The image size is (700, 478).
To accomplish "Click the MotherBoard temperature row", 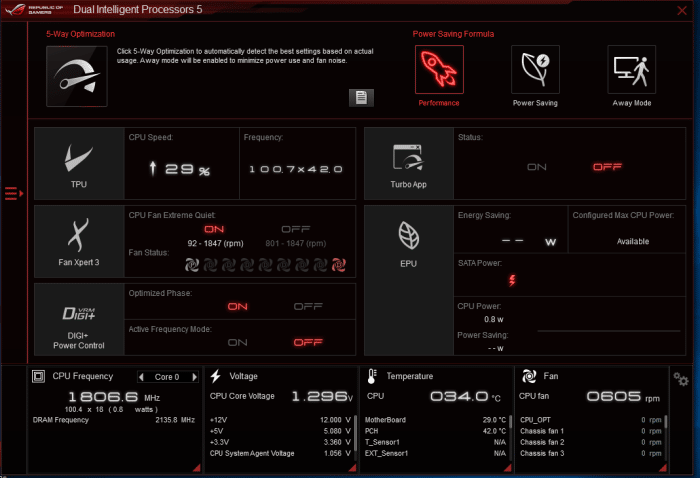I will 435,420.
